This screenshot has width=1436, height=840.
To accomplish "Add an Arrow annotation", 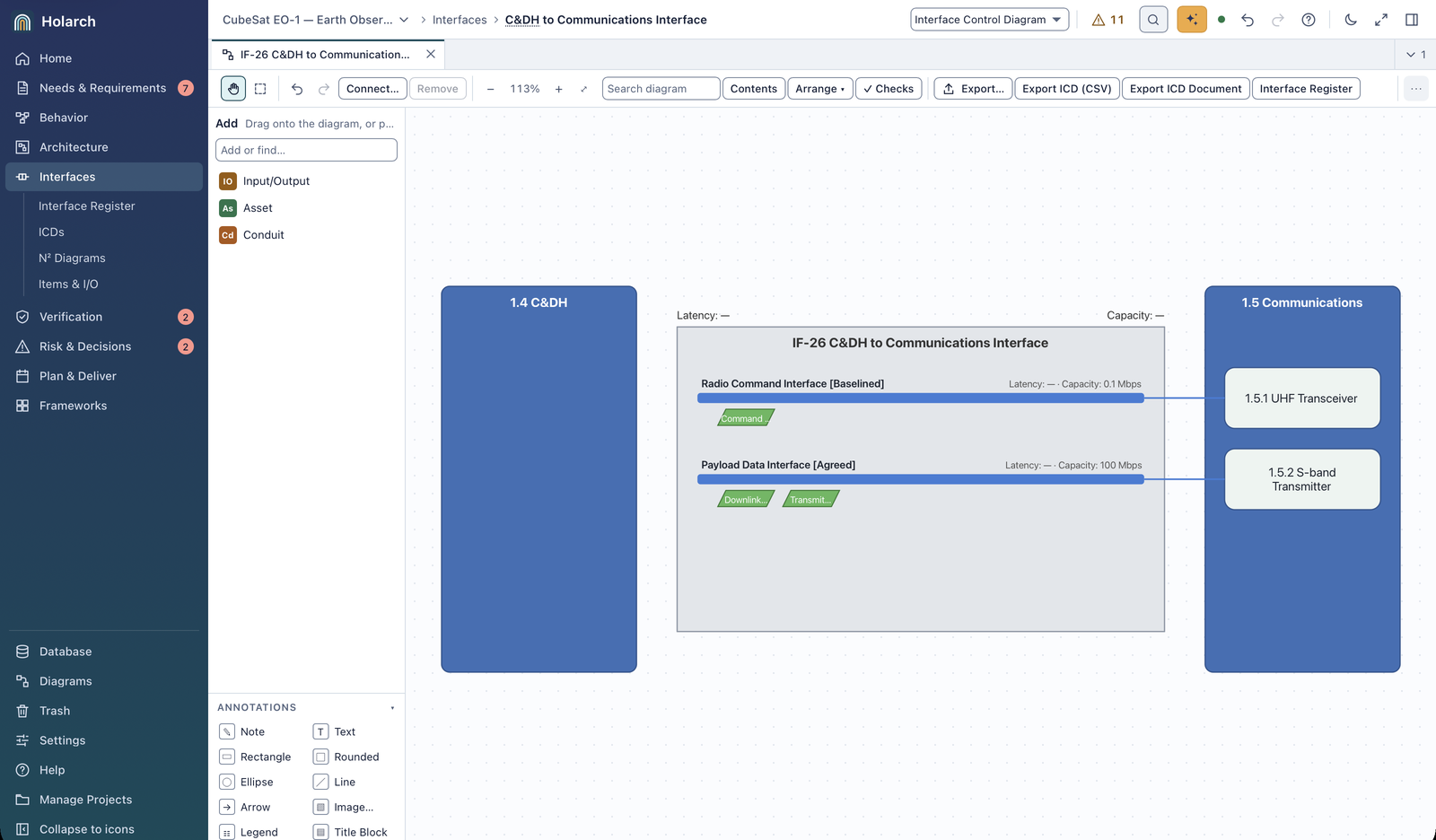I will pos(245,807).
